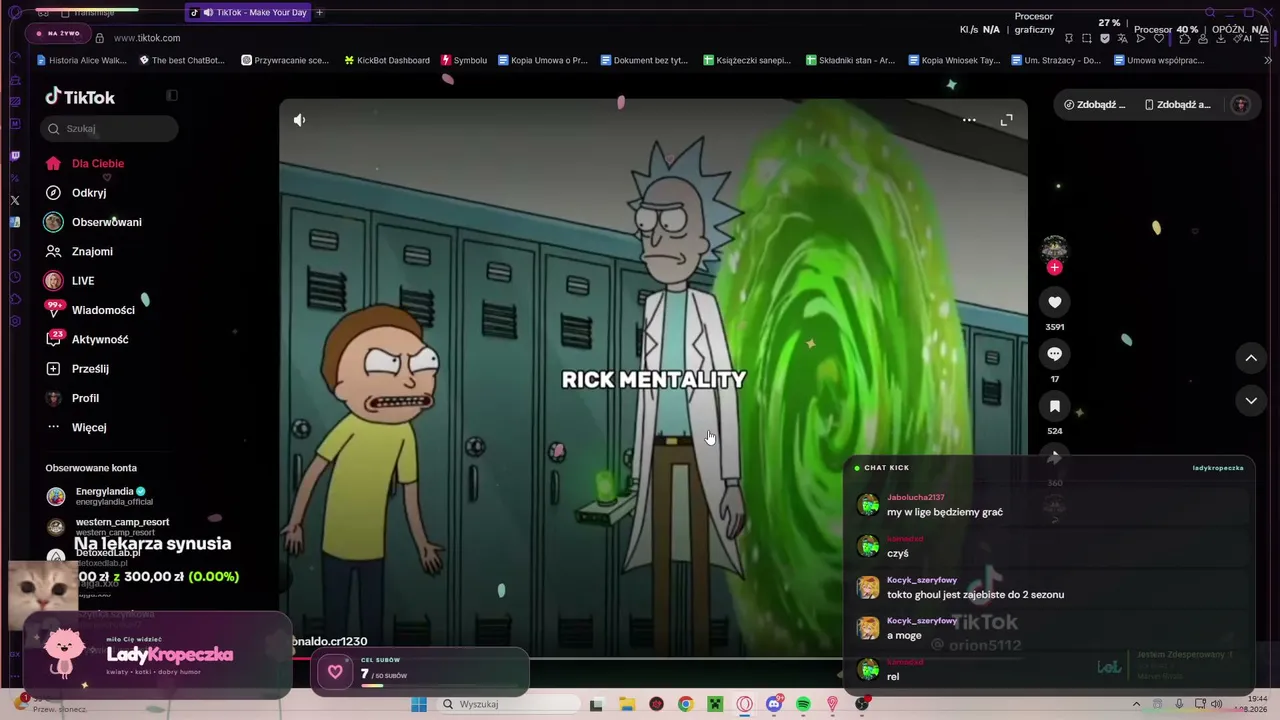Open the video creator's avatar
The height and width of the screenshot is (720, 1280).
[x=1054, y=248]
